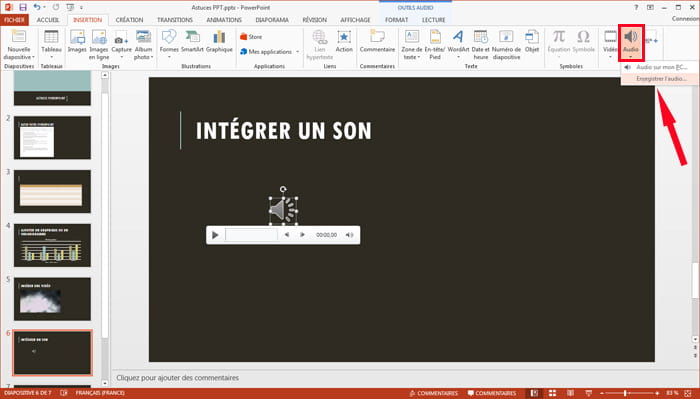
Task: Click the Images en ligne icon
Action: tap(99, 45)
